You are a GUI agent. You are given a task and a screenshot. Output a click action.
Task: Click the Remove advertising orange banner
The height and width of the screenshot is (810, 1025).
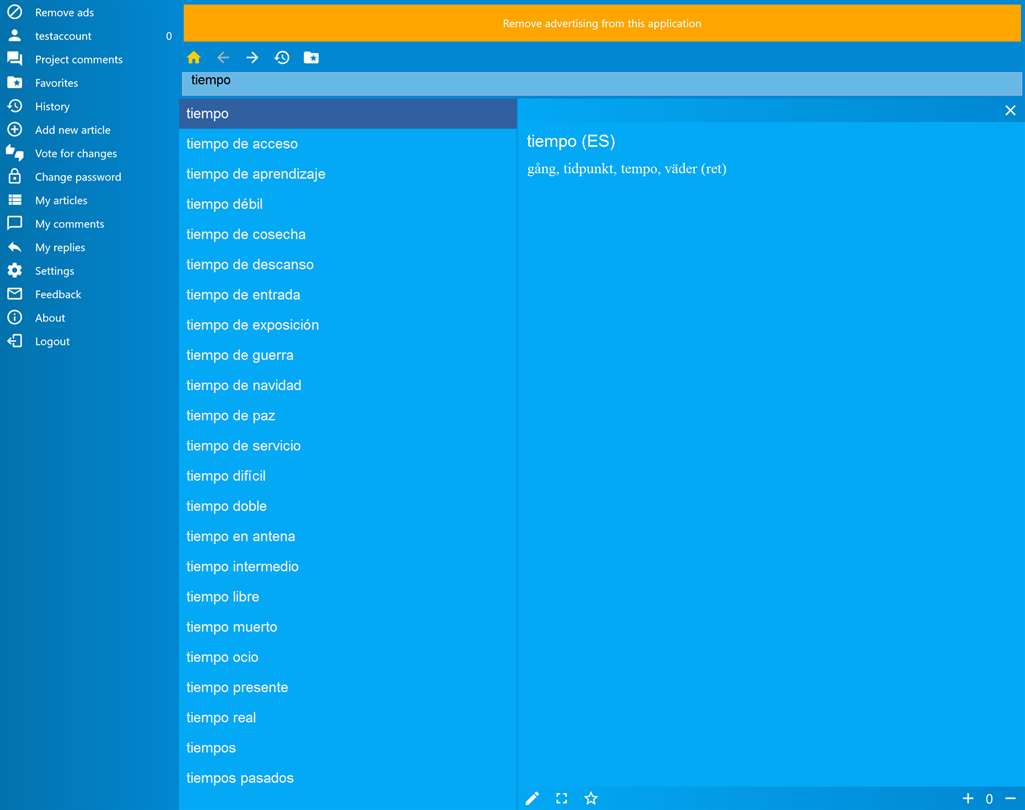coord(601,23)
